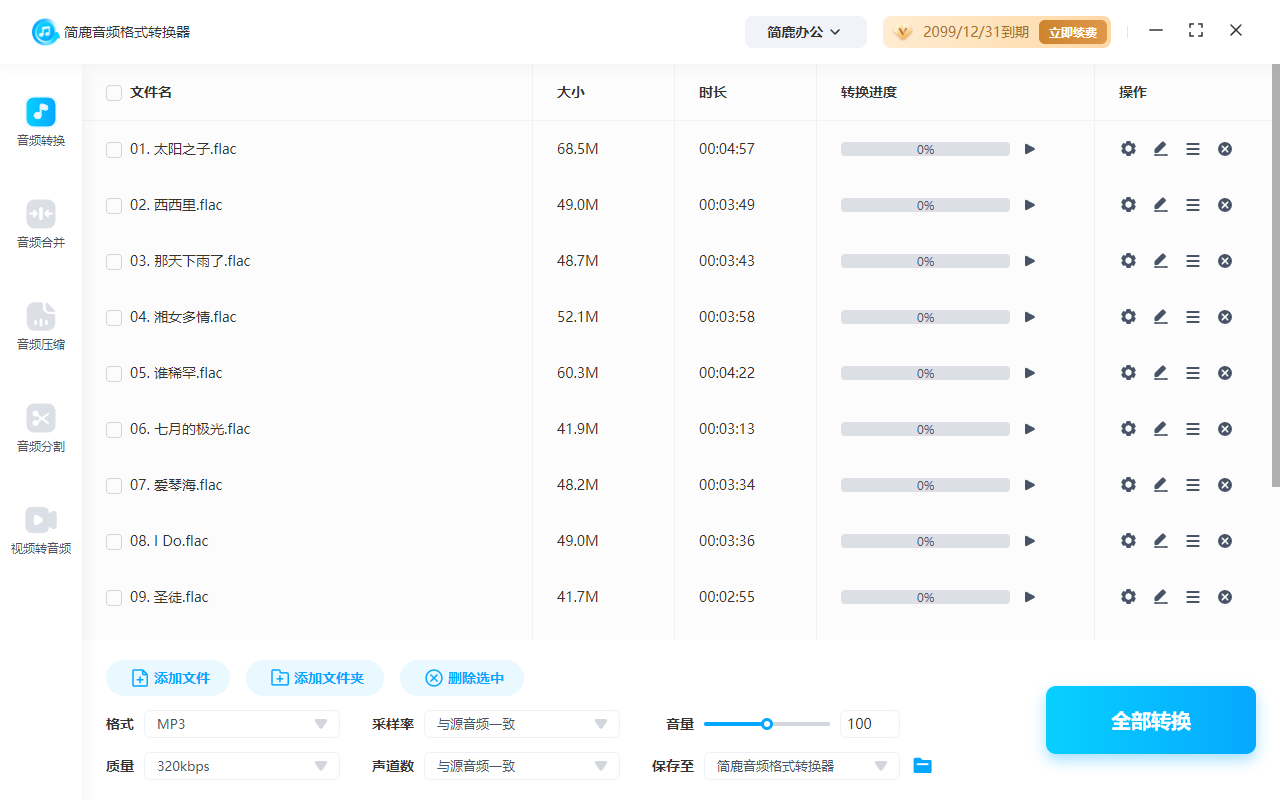Image resolution: width=1280 pixels, height=800 pixels.
Task: Play preview of 太阳之子.flac
Action: (1030, 148)
